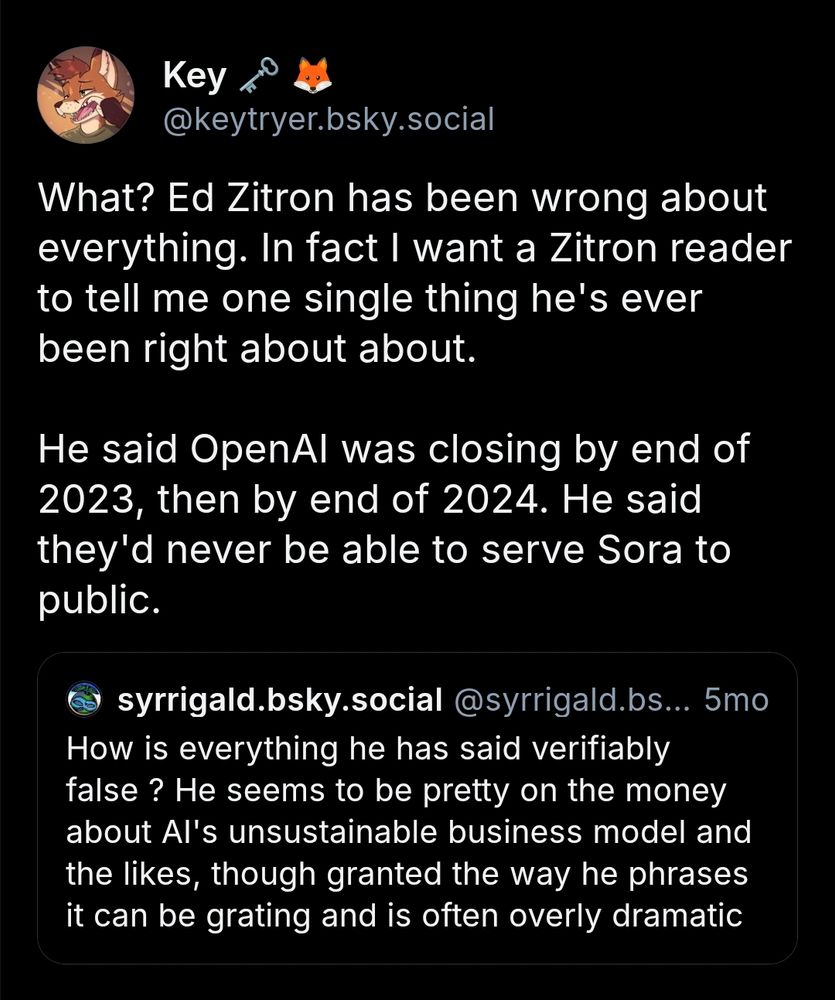Image resolution: width=835 pixels, height=1000 pixels.
Task: Open the bold syrrigald.bsky.social display name
Action: click(x=279, y=700)
